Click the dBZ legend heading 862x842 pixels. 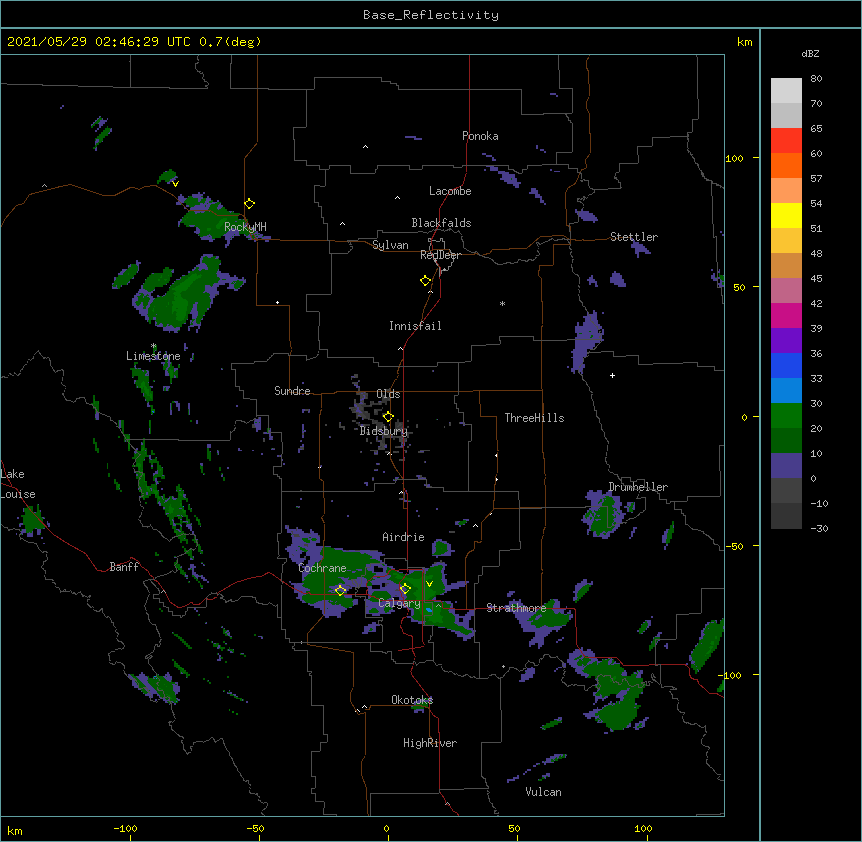[810, 53]
